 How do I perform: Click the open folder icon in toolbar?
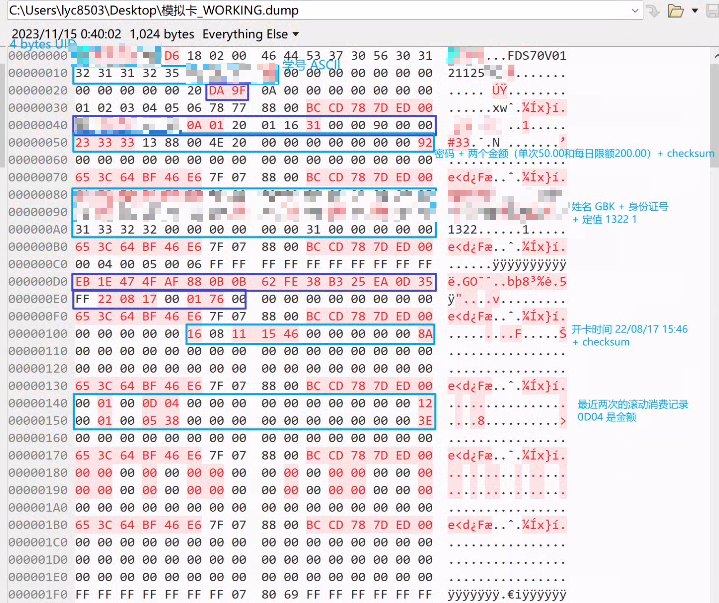[675, 11]
